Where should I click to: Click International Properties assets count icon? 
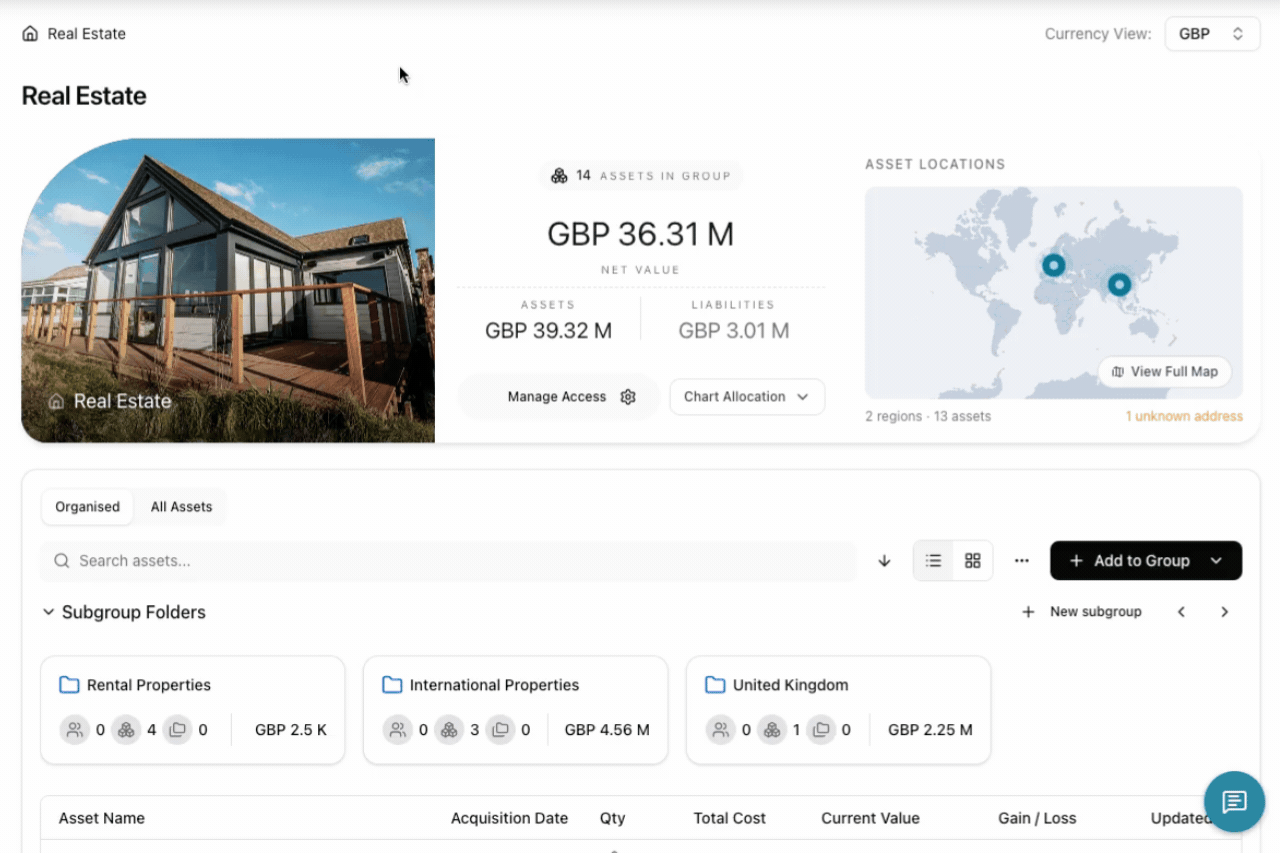449,730
